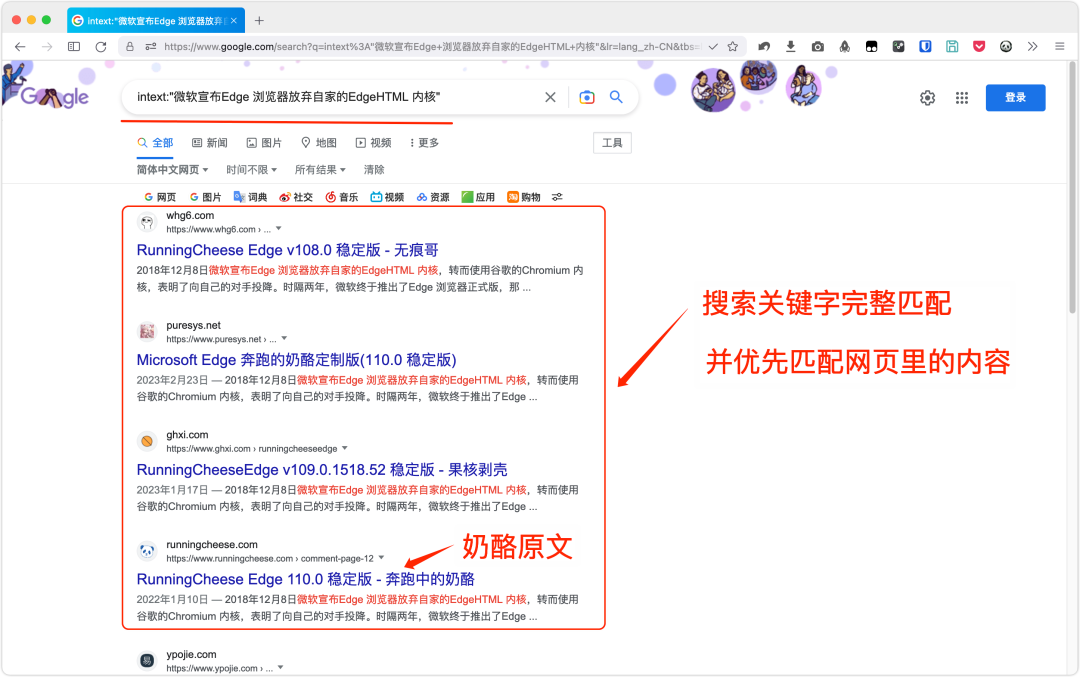Click 清除 to clear filters
Screen dimensions: 1080x677
tap(374, 169)
